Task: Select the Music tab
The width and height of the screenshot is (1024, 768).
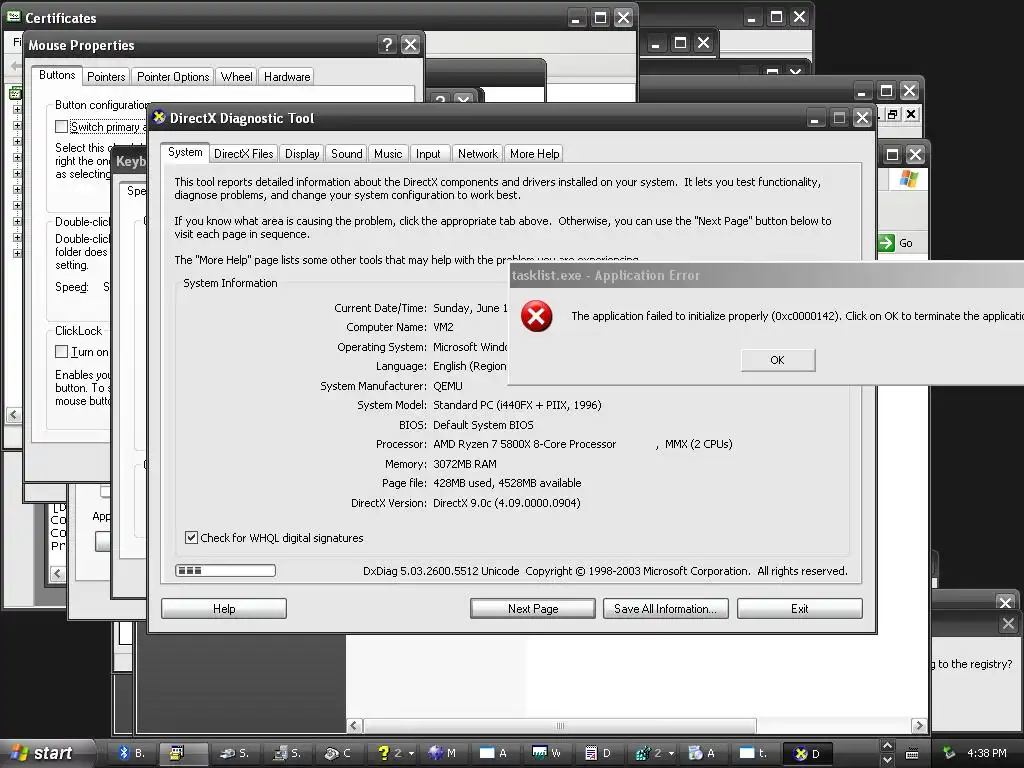Action: tap(388, 153)
